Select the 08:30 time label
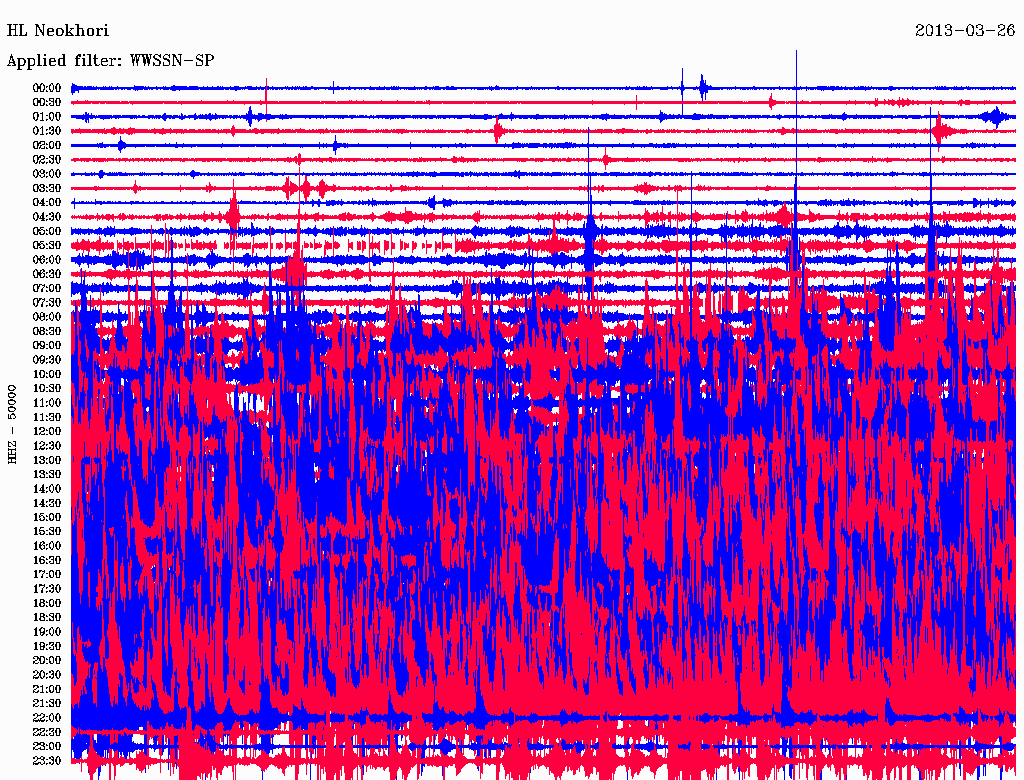 pos(47,331)
